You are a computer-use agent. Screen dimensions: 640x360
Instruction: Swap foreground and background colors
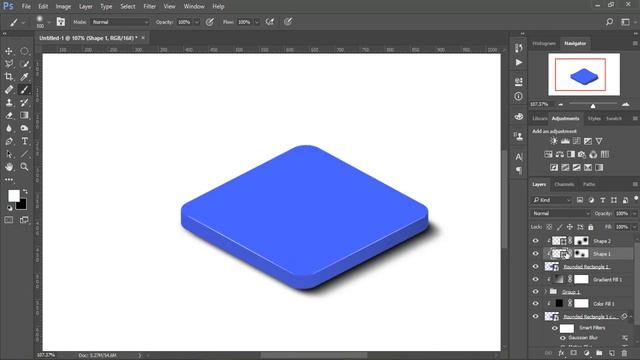point(25,191)
